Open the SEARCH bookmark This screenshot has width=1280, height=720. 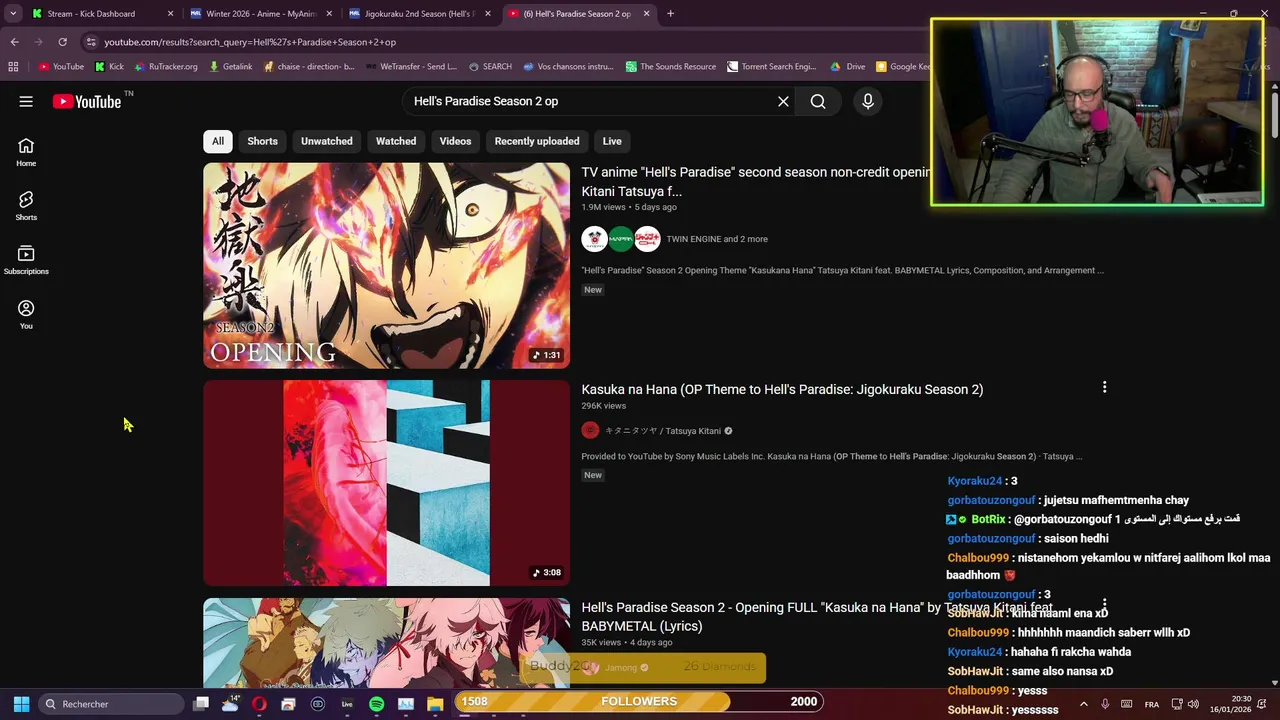pyautogui.click(x=490, y=67)
